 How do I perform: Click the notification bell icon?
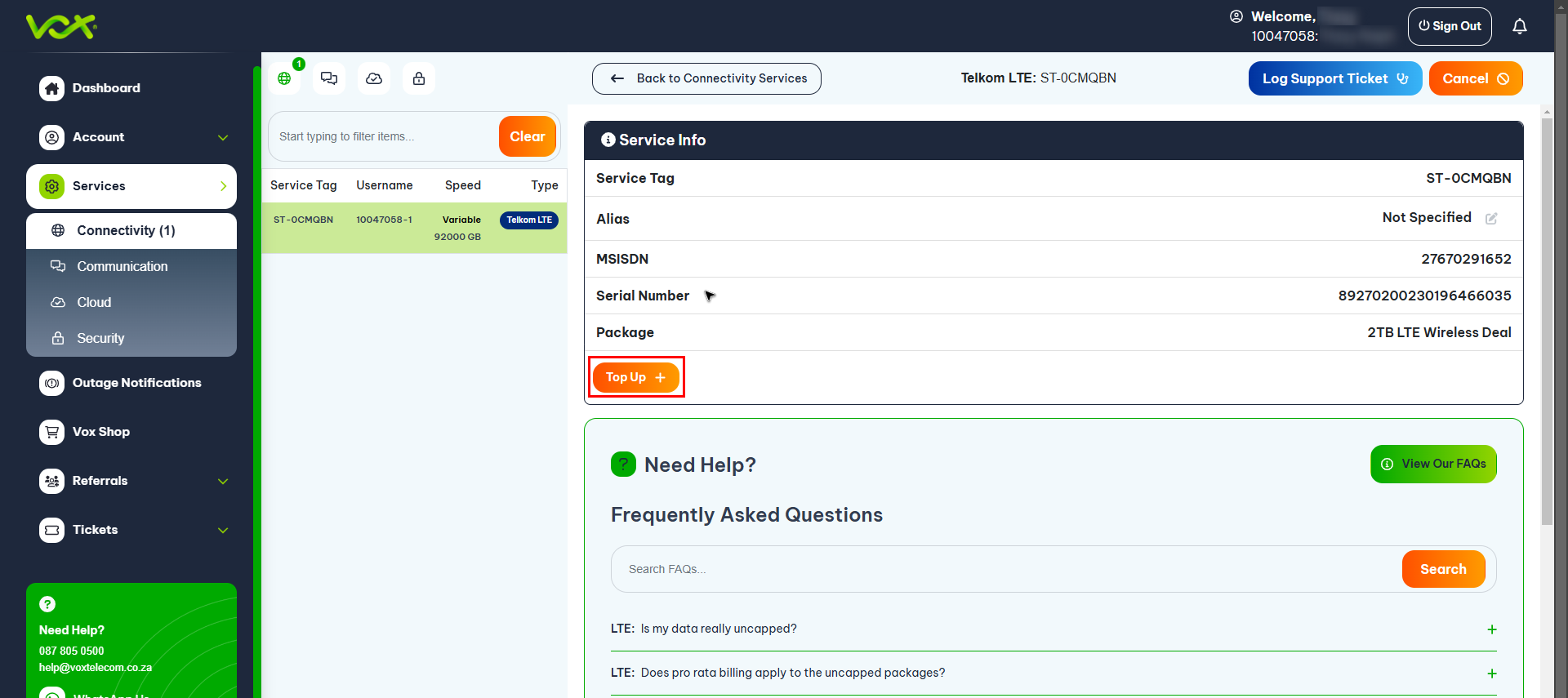(1519, 27)
